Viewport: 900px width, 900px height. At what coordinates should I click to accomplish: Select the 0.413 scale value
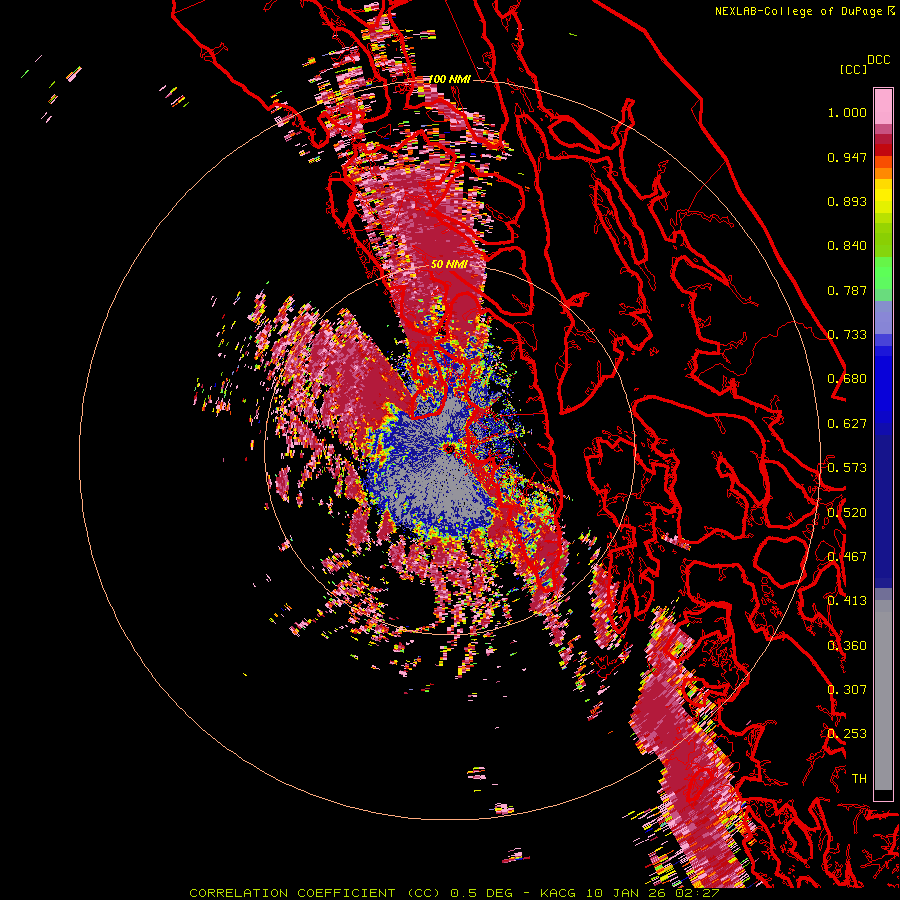click(847, 601)
